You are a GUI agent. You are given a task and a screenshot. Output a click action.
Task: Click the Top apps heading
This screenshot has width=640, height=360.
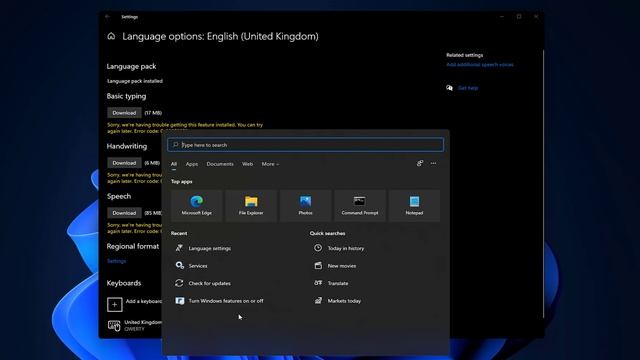point(182,182)
